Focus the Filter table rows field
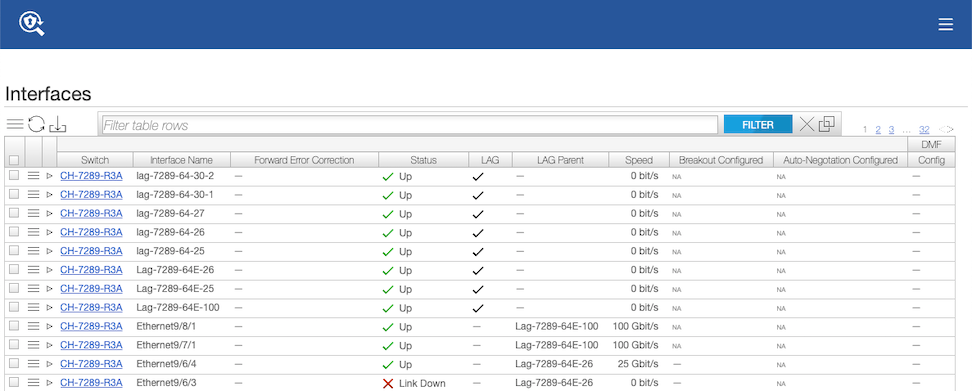The height and width of the screenshot is (391, 972). coord(409,125)
